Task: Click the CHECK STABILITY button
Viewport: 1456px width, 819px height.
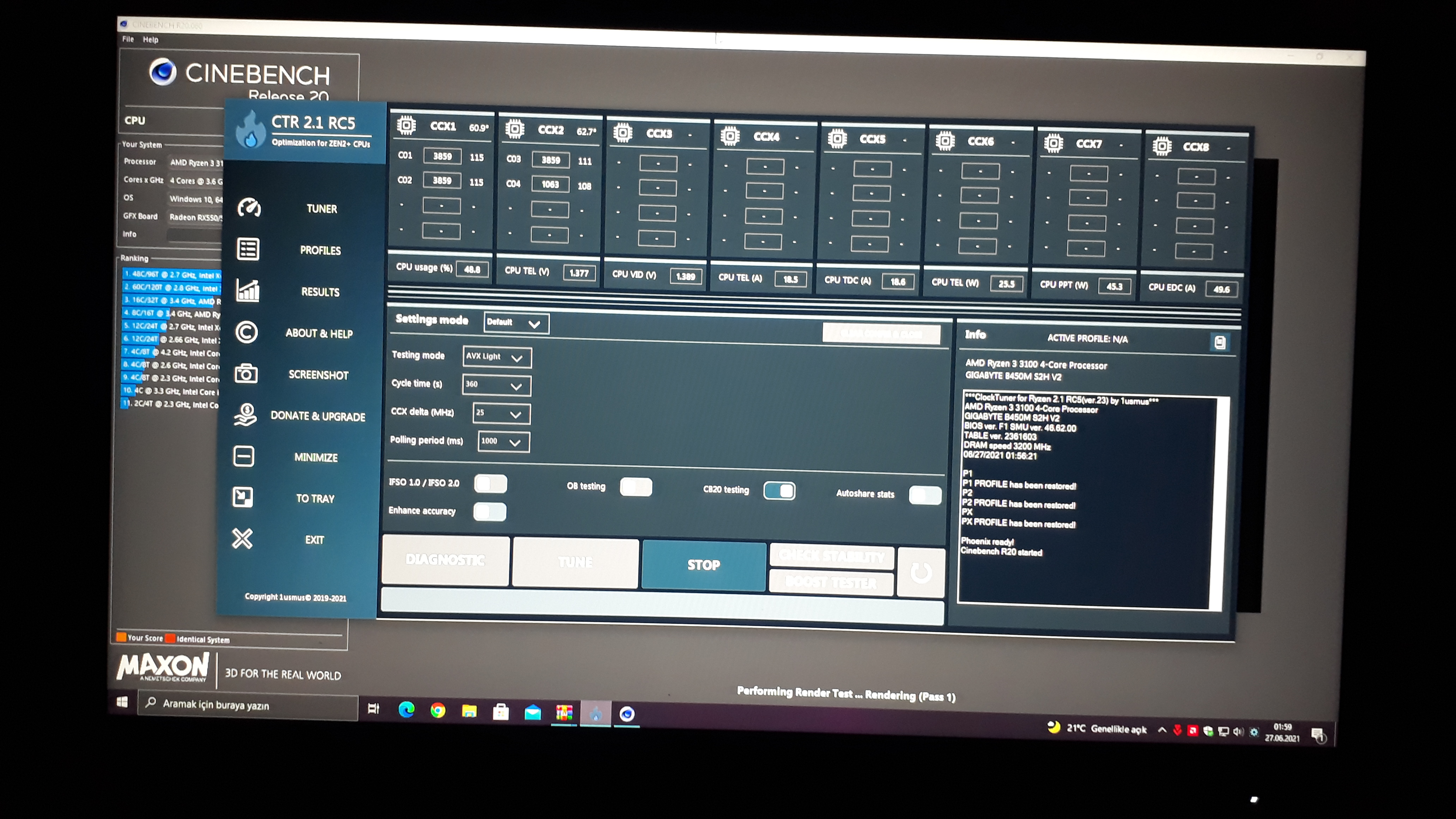Action: [x=831, y=557]
